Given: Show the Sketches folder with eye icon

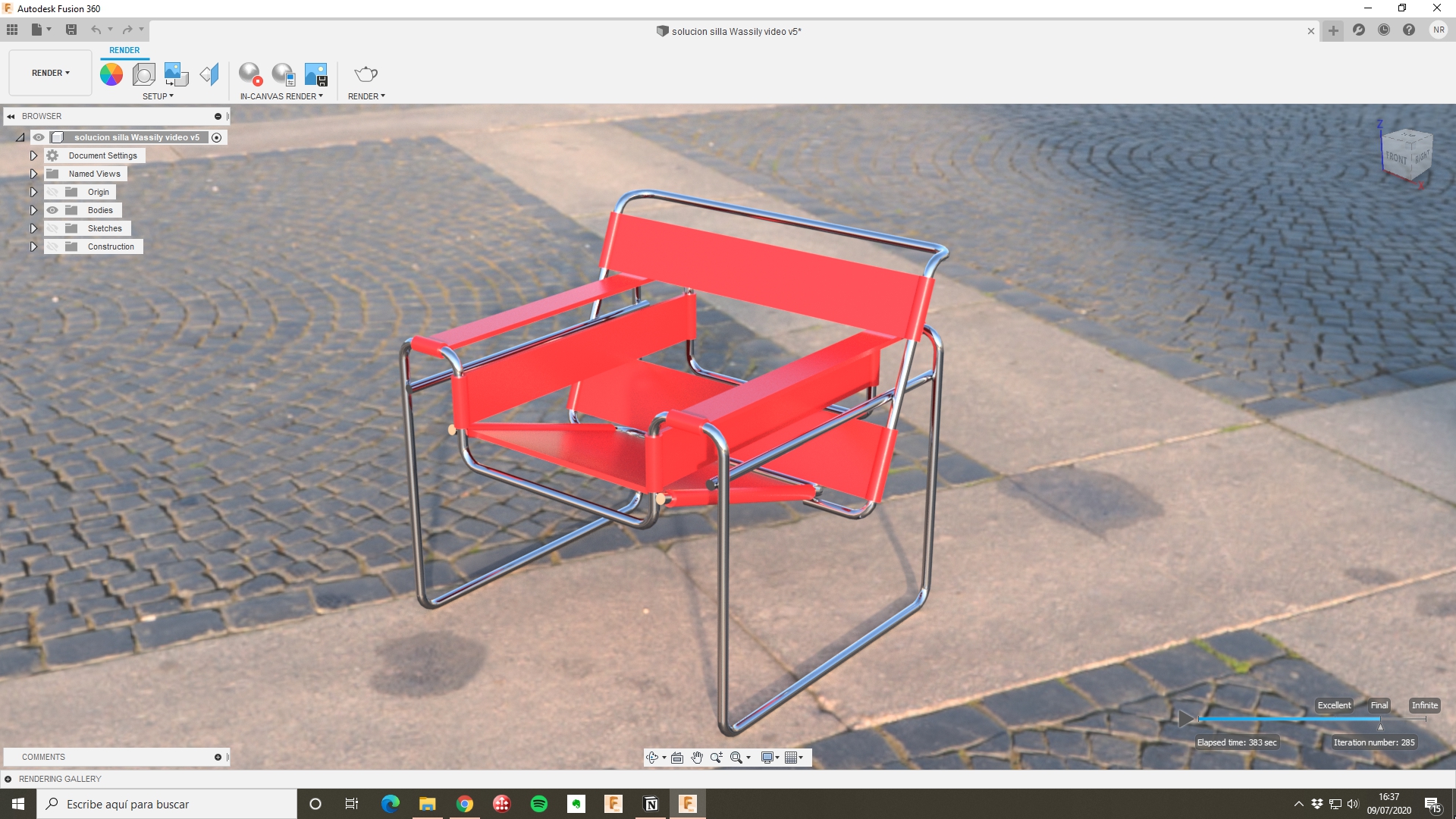Looking at the screenshot, I should point(52,228).
